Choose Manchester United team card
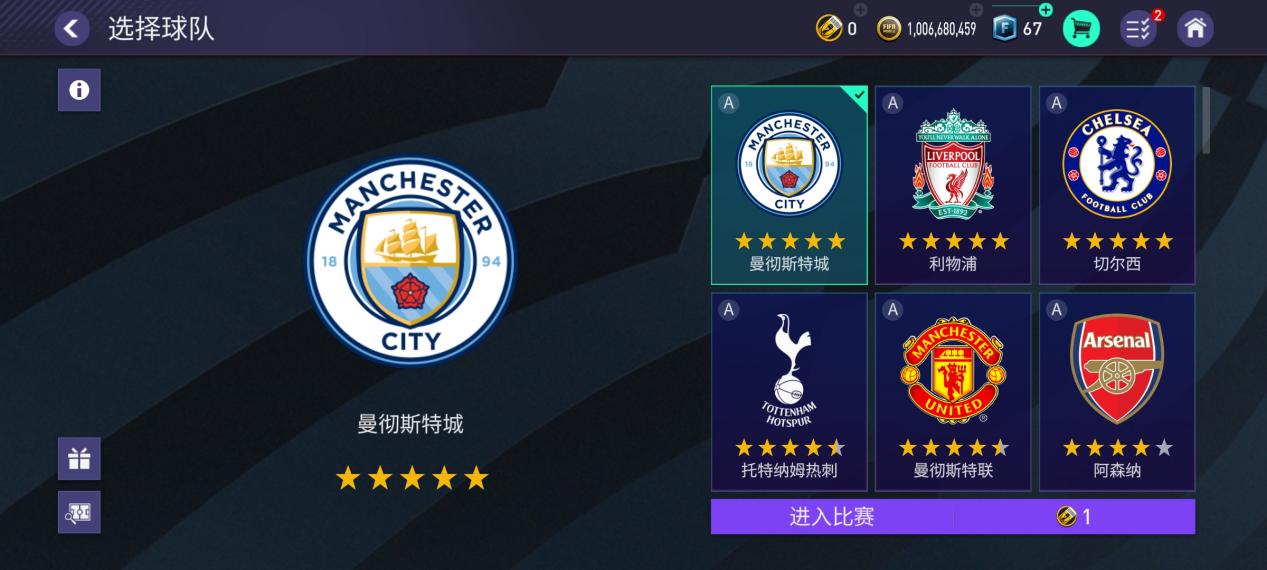 953,391
